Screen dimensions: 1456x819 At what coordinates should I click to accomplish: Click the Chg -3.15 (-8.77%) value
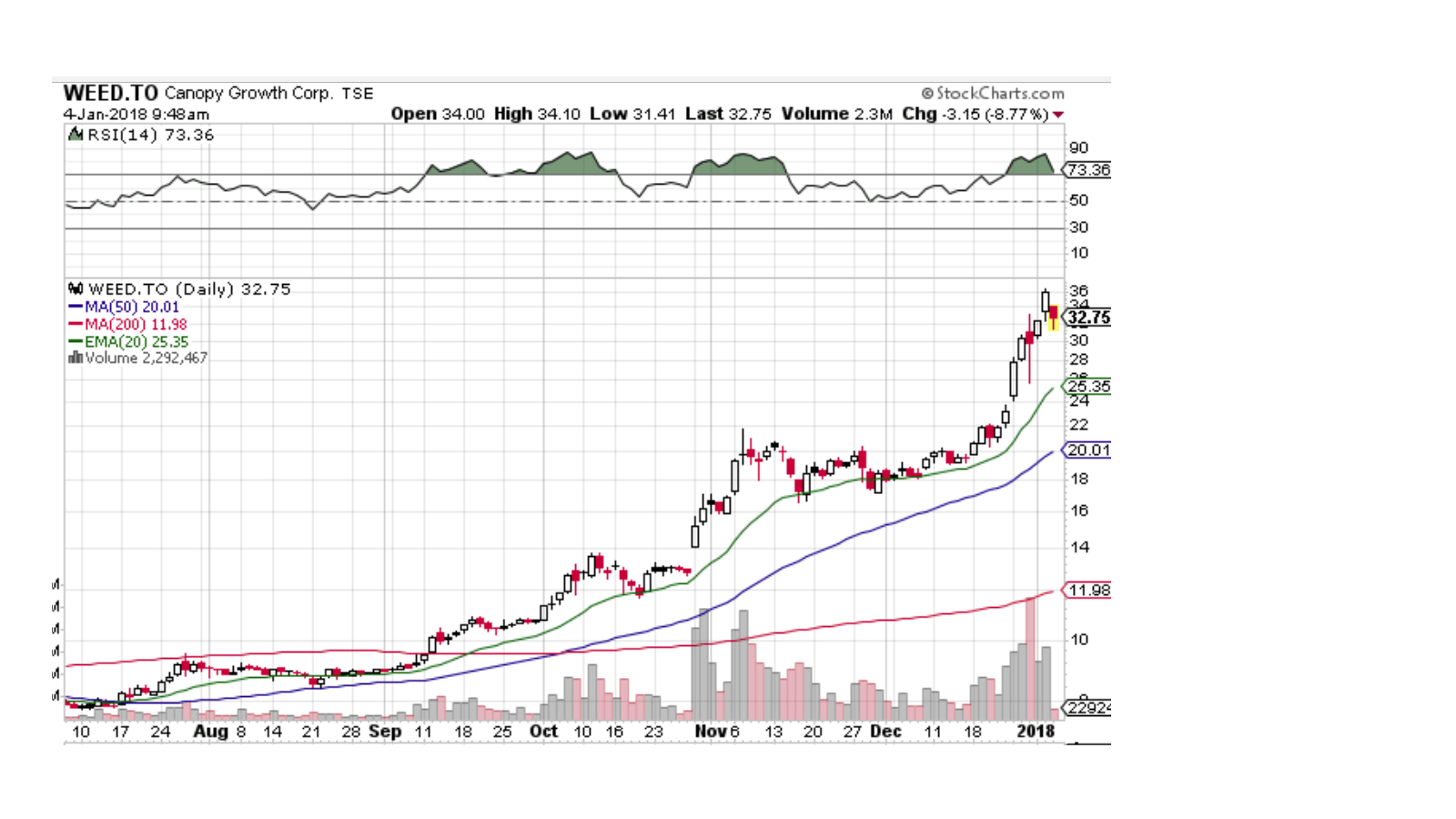(976, 114)
